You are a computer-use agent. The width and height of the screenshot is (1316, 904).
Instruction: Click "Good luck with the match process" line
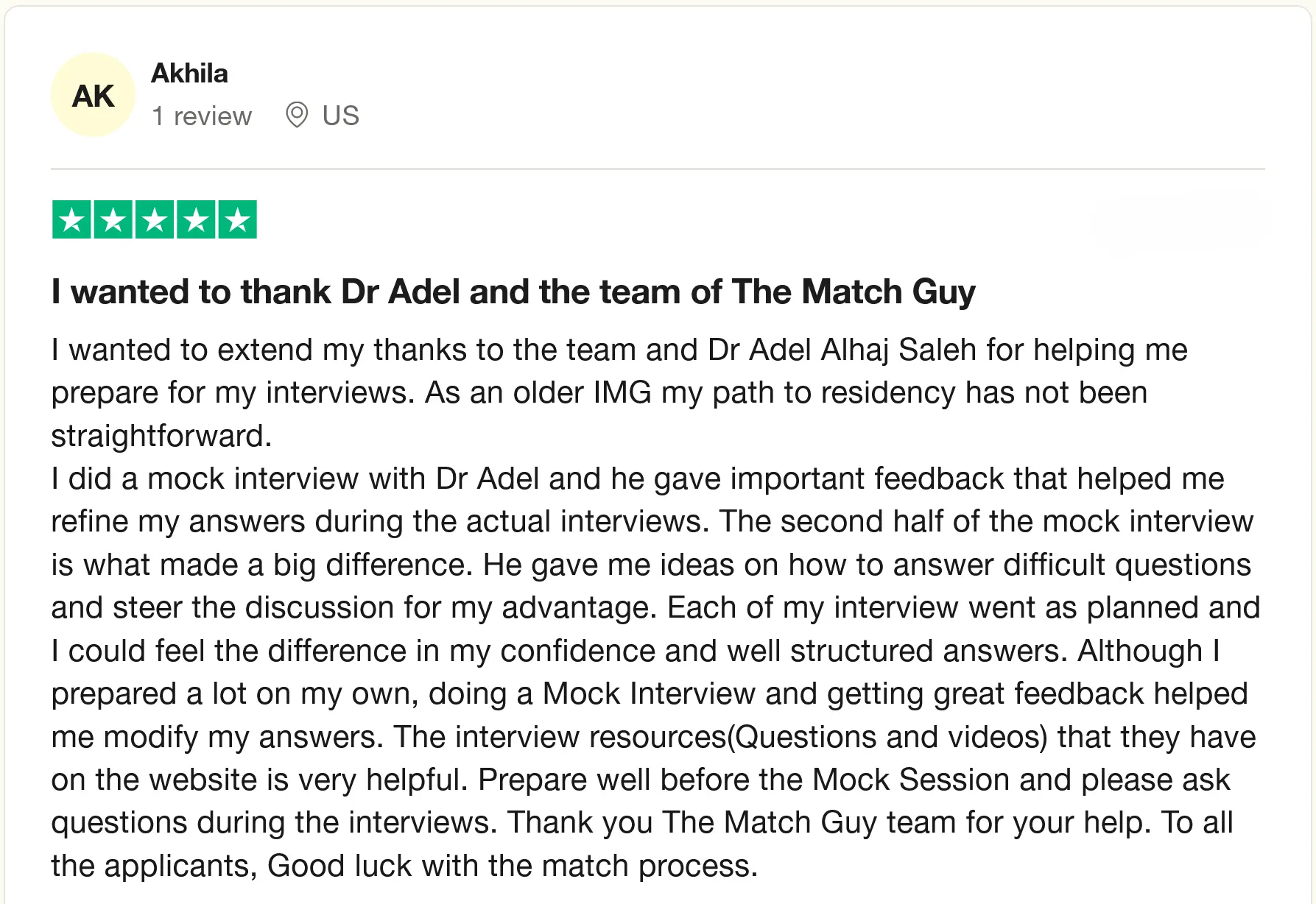tap(512, 866)
